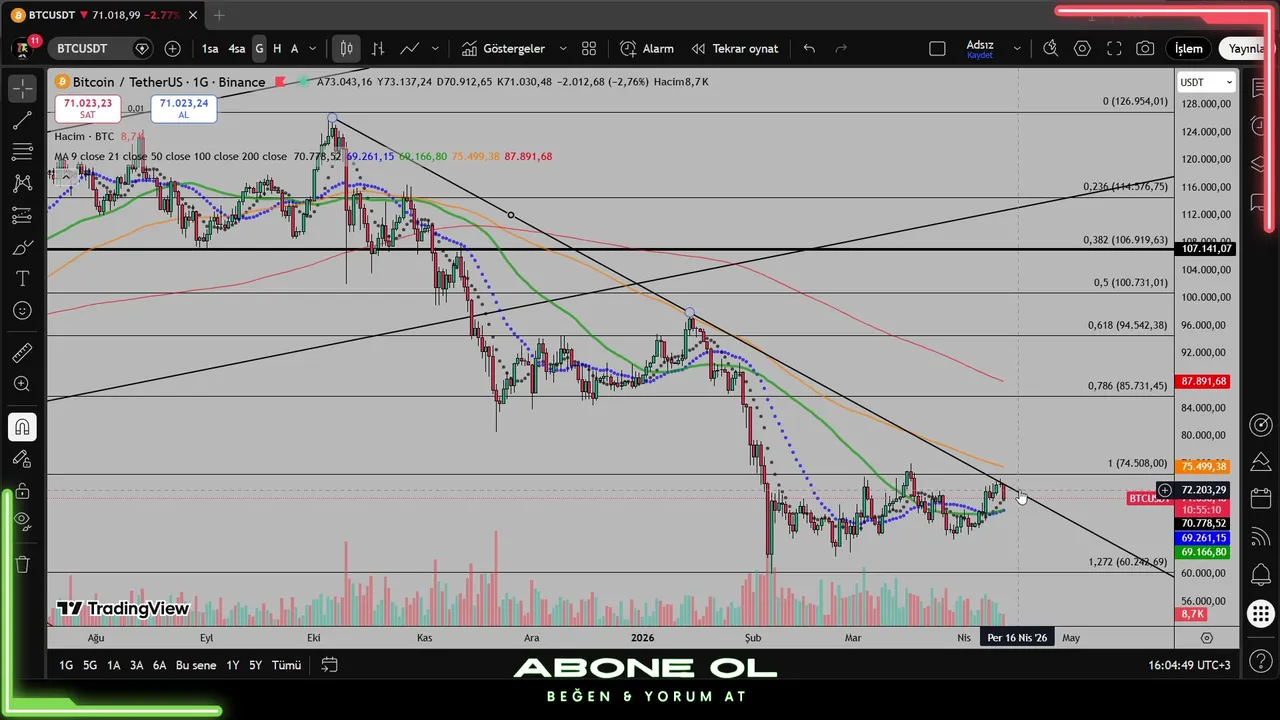Select the Bu sene date range
This screenshot has height=720, width=1280.
click(x=196, y=665)
